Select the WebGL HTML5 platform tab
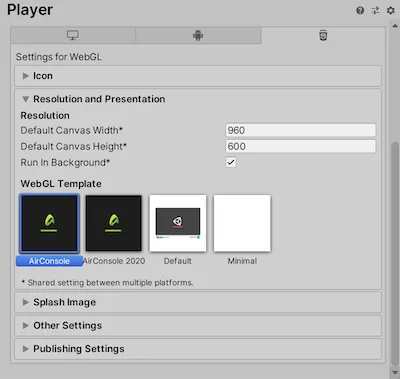 tap(323, 35)
